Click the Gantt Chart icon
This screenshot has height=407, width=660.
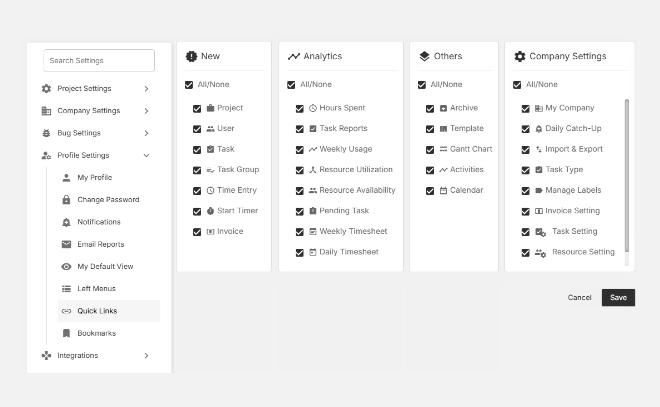443,149
